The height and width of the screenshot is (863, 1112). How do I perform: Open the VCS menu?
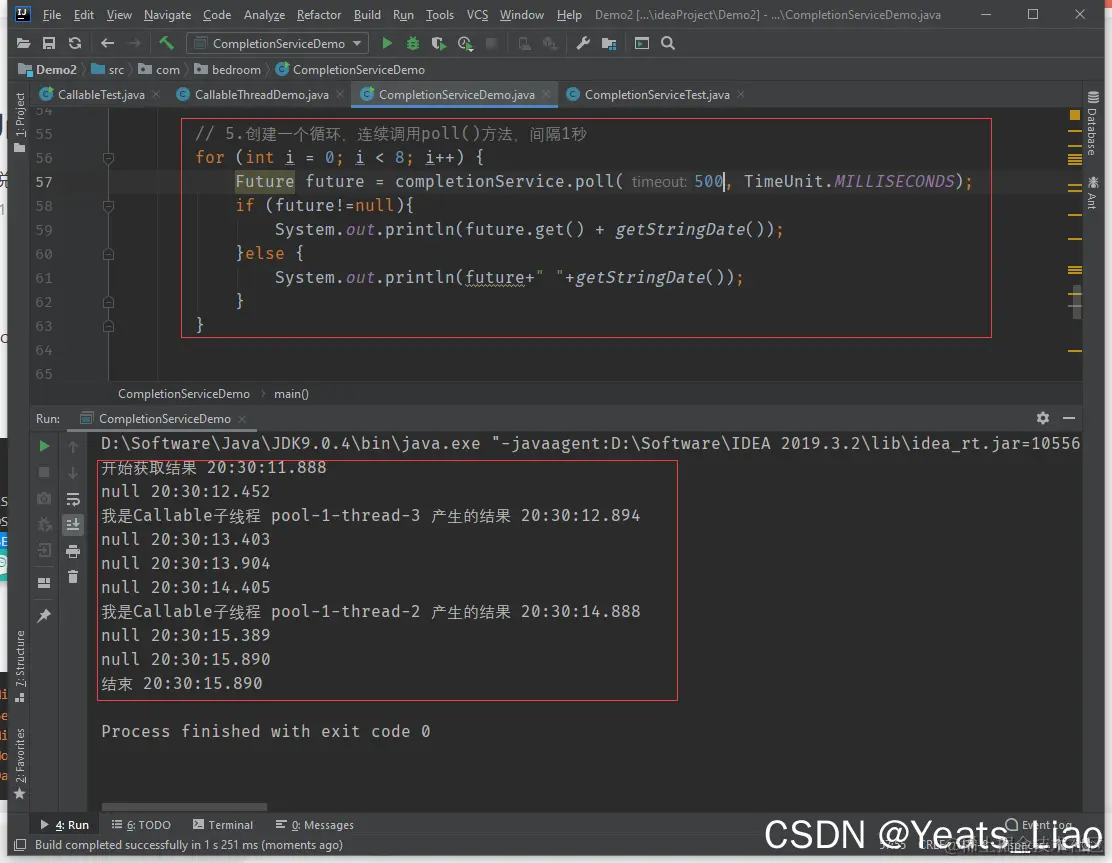coord(477,14)
